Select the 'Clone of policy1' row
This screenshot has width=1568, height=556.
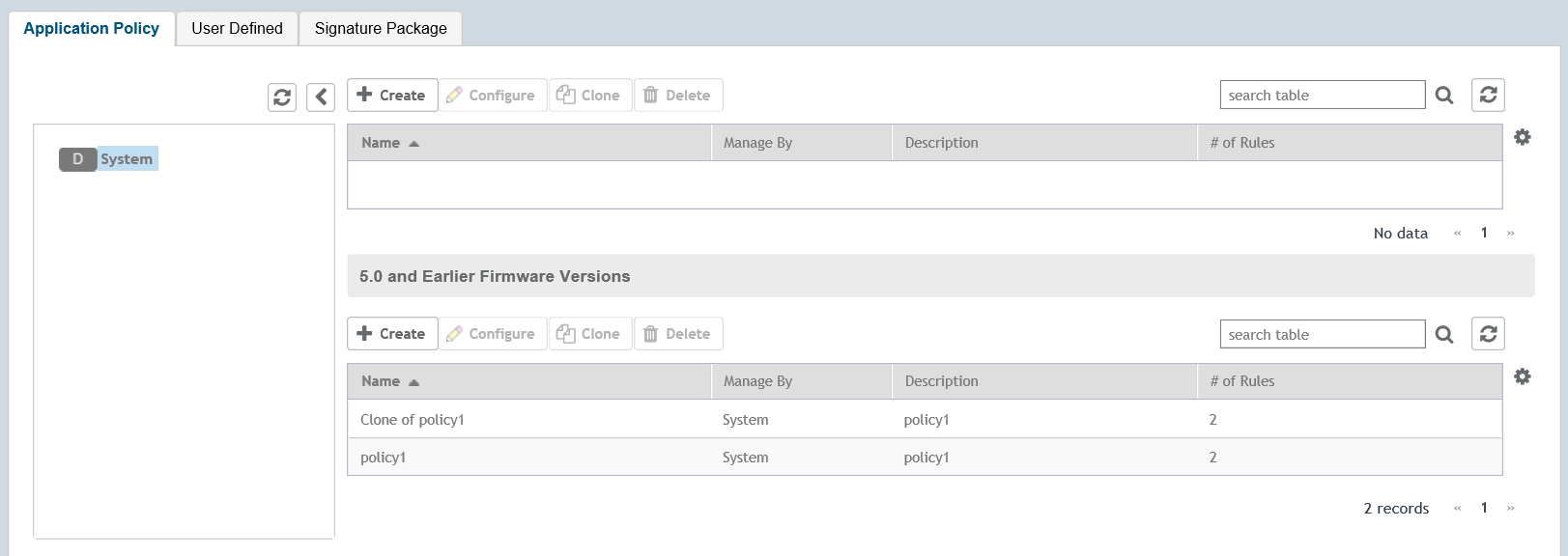[413, 420]
